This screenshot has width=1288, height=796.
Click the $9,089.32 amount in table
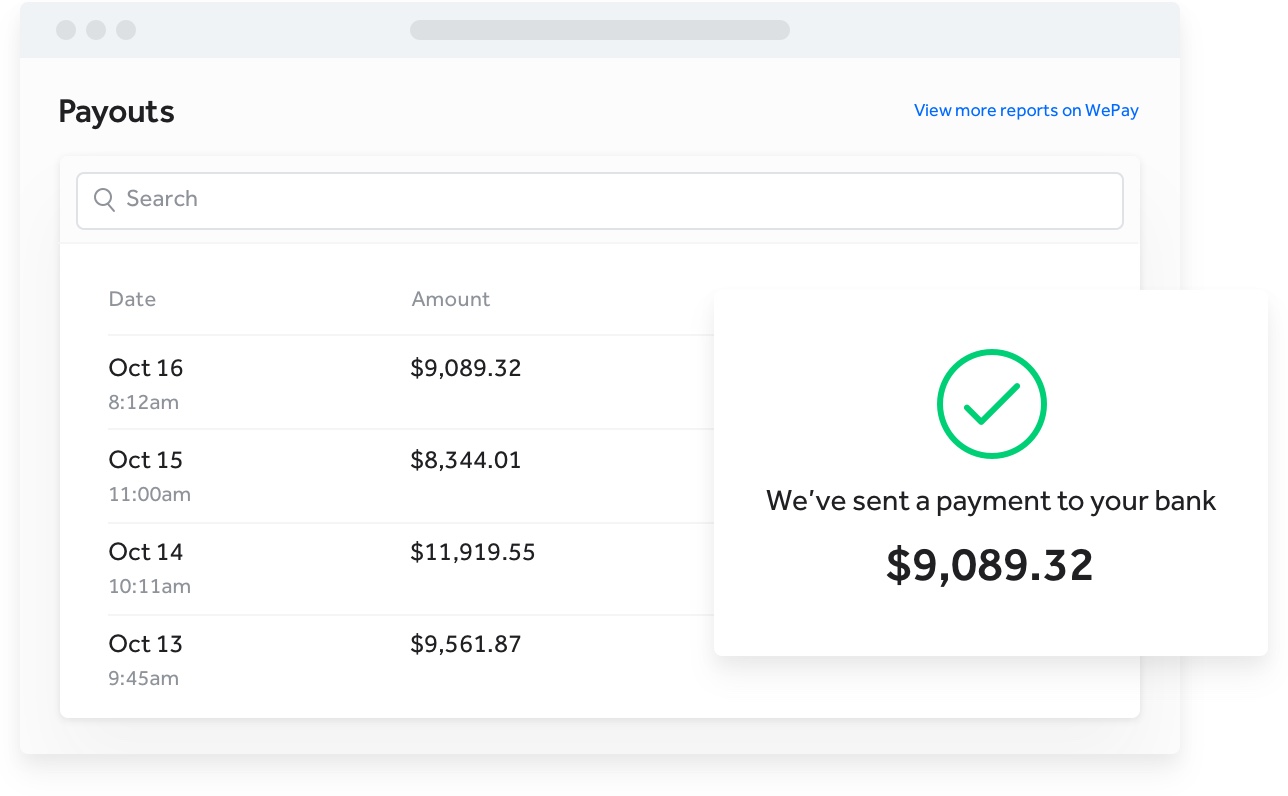(466, 368)
